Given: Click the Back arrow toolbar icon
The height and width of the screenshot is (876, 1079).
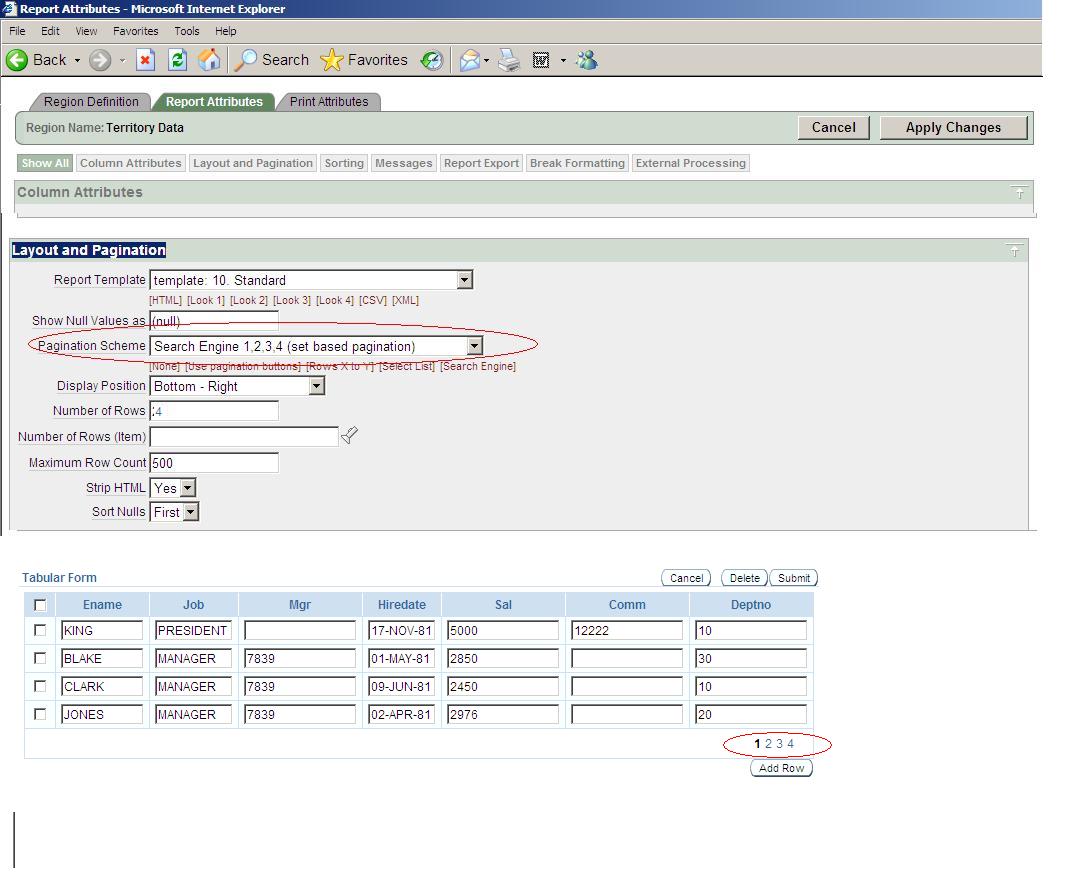Looking at the screenshot, I should (x=17, y=60).
